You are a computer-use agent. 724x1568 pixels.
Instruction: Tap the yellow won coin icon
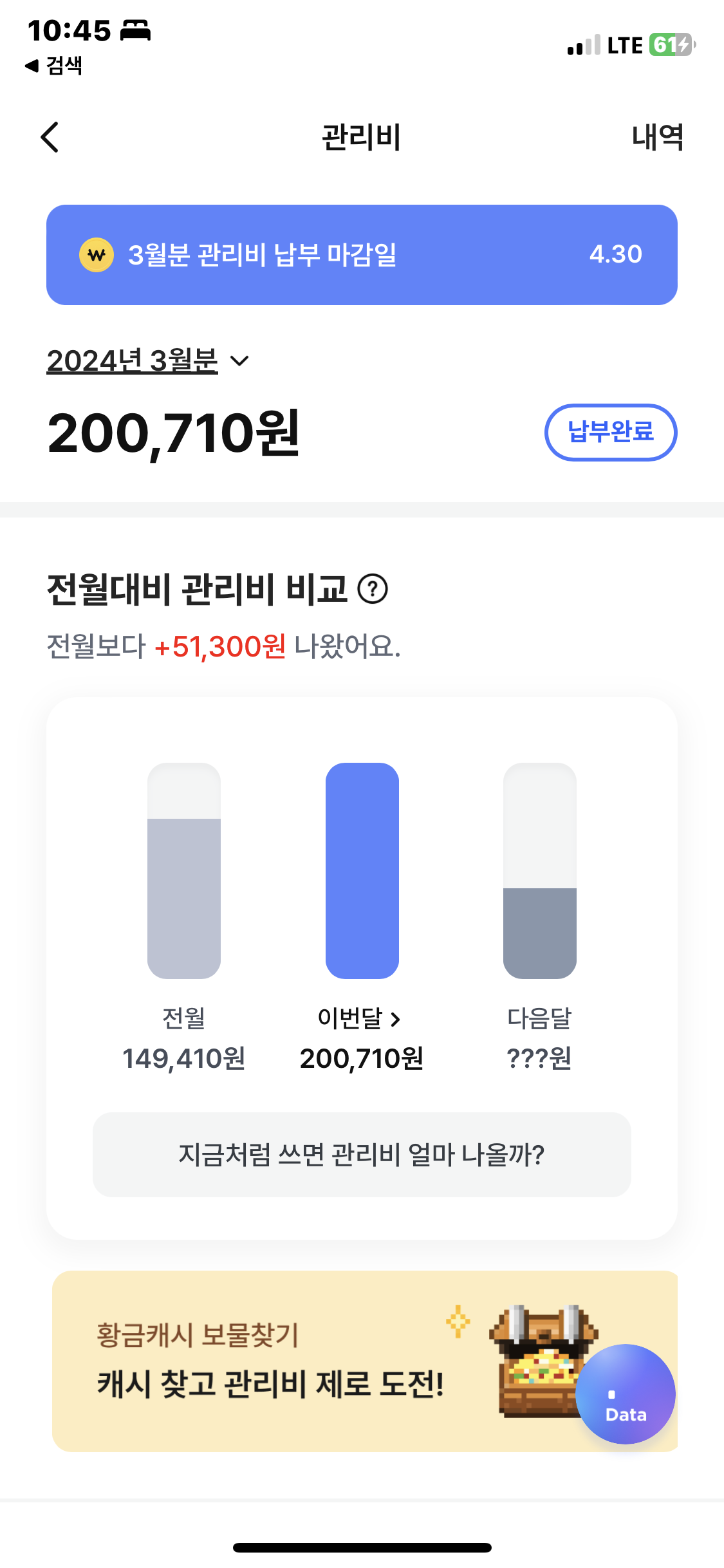point(97,255)
